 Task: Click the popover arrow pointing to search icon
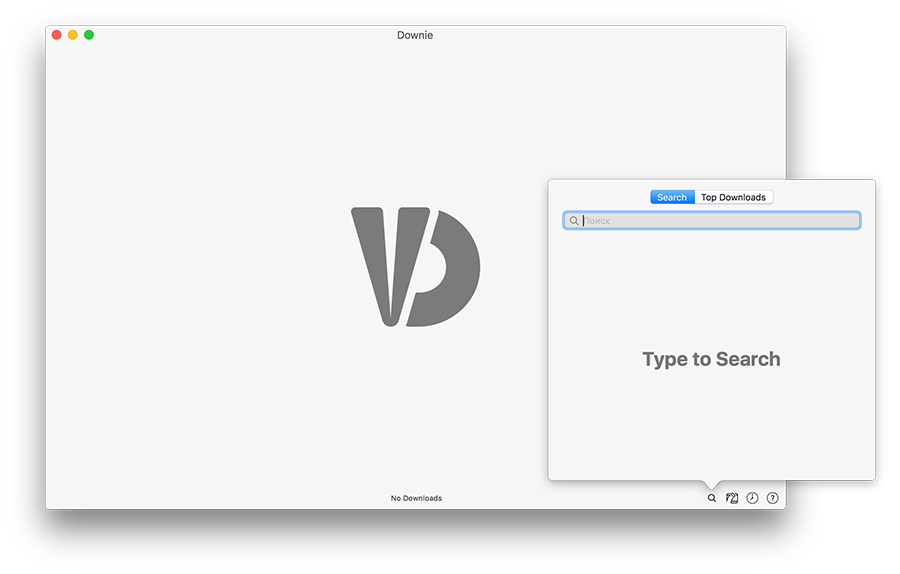click(712, 485)
